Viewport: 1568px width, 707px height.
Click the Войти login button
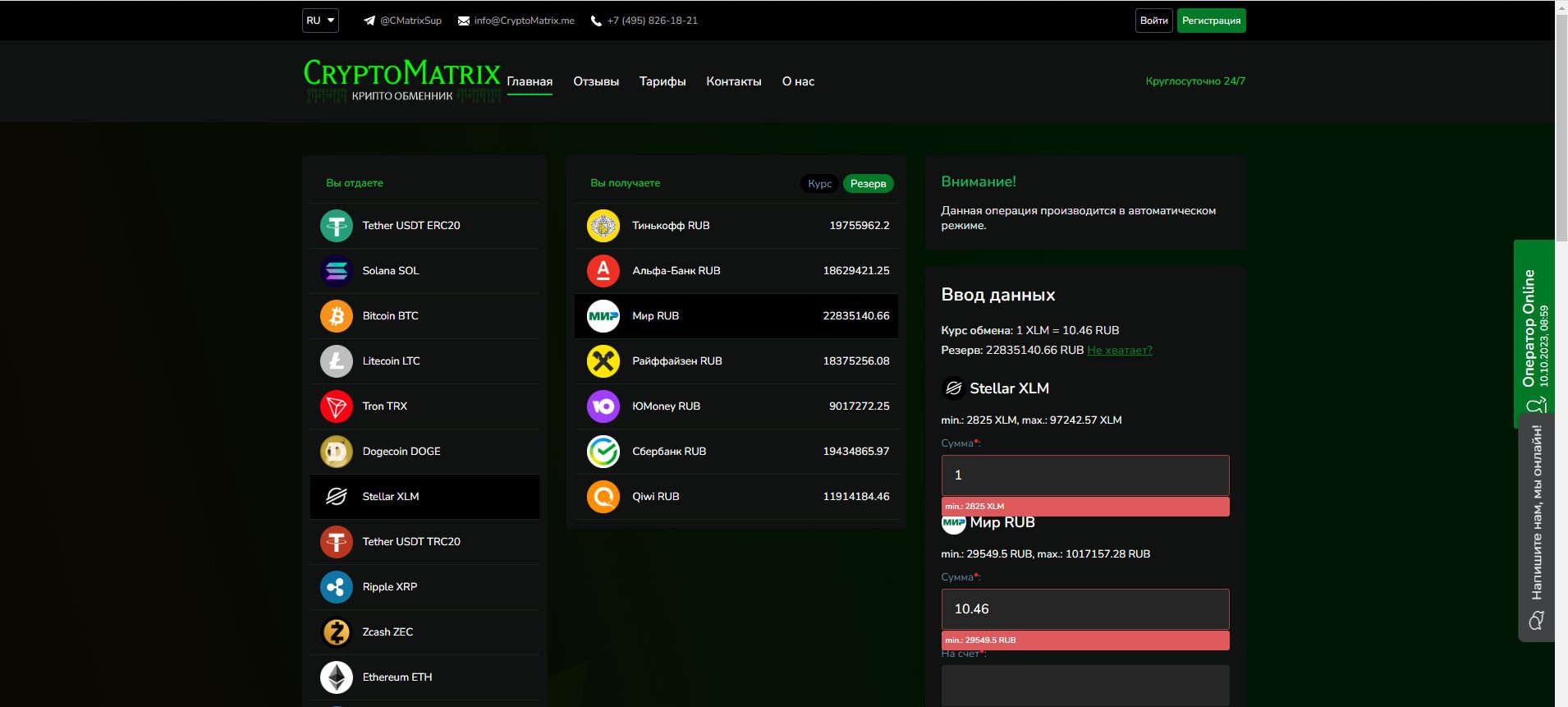click(1153, 21)
